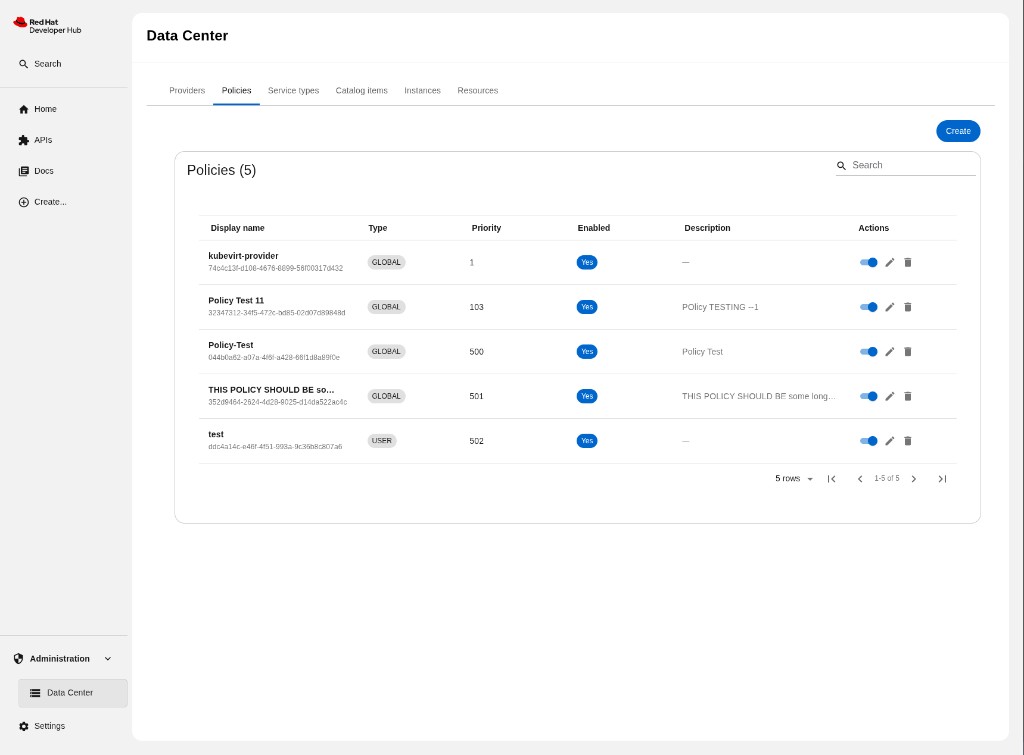Switch to the Providers tab
Image resolution: width=1024 pixels, height=755 pixels.
[187, 91]
